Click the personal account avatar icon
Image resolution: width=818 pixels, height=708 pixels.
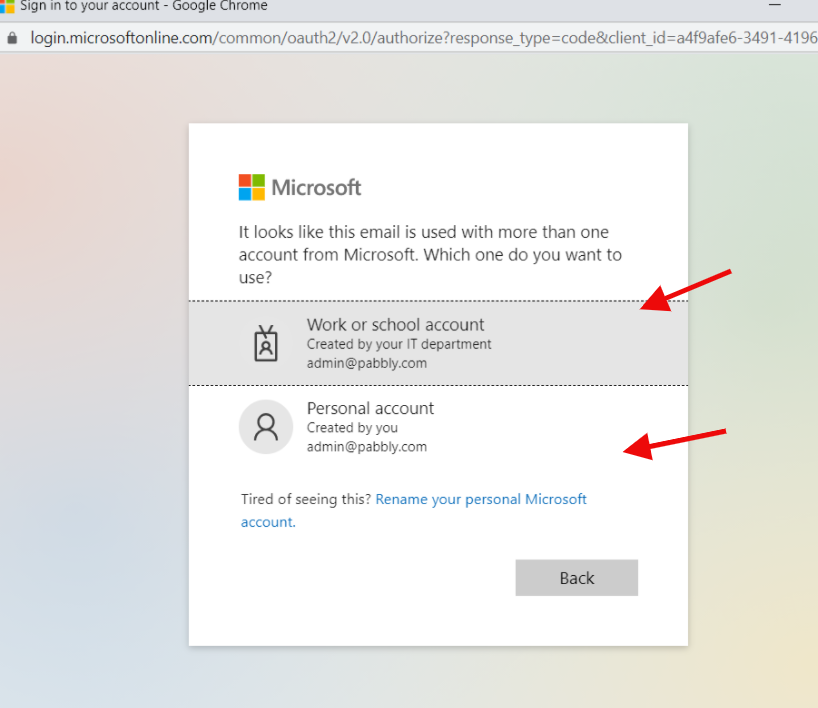click(x=266, y=427)
